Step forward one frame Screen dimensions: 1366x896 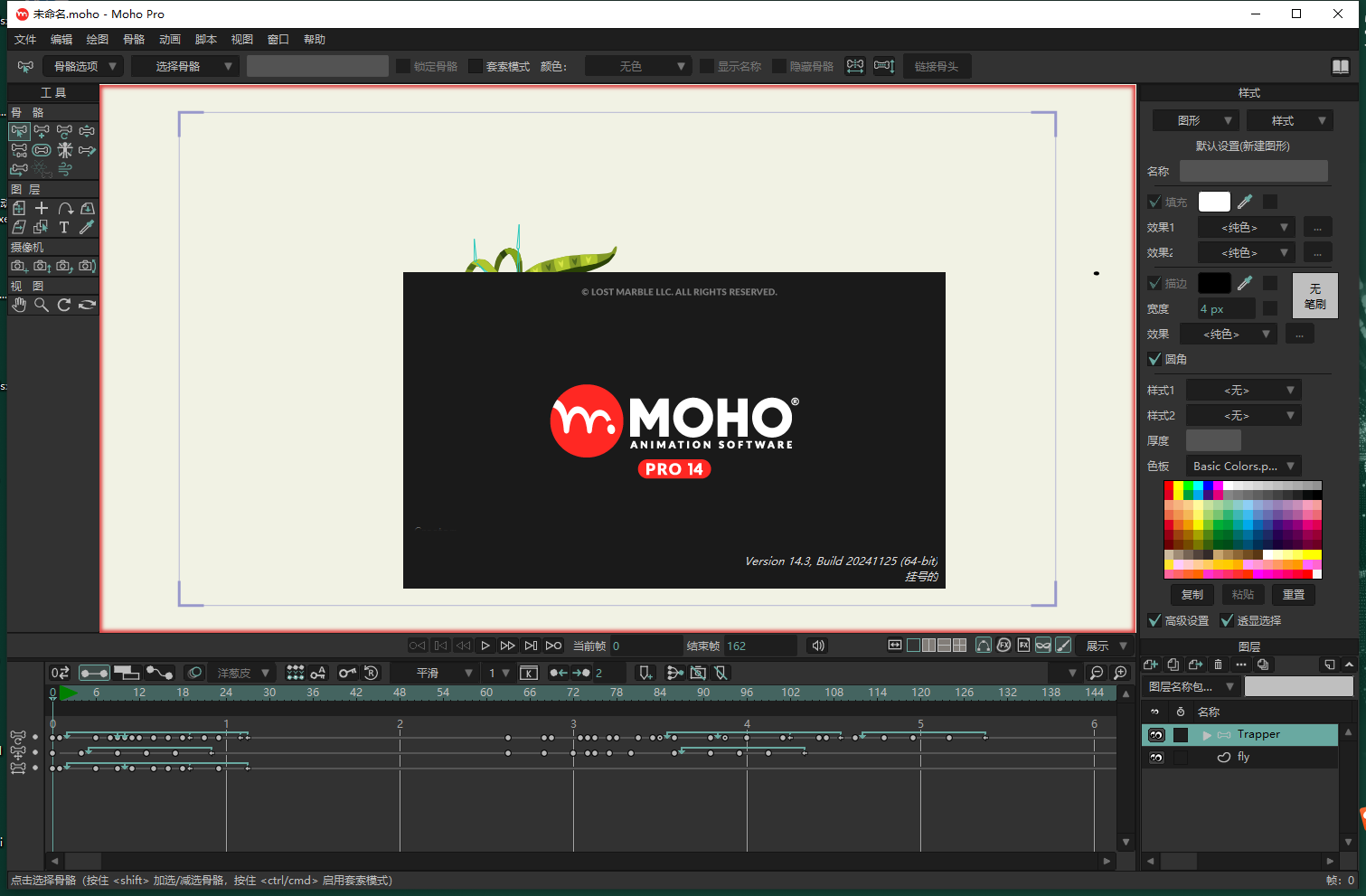click(x=508, y=646)
